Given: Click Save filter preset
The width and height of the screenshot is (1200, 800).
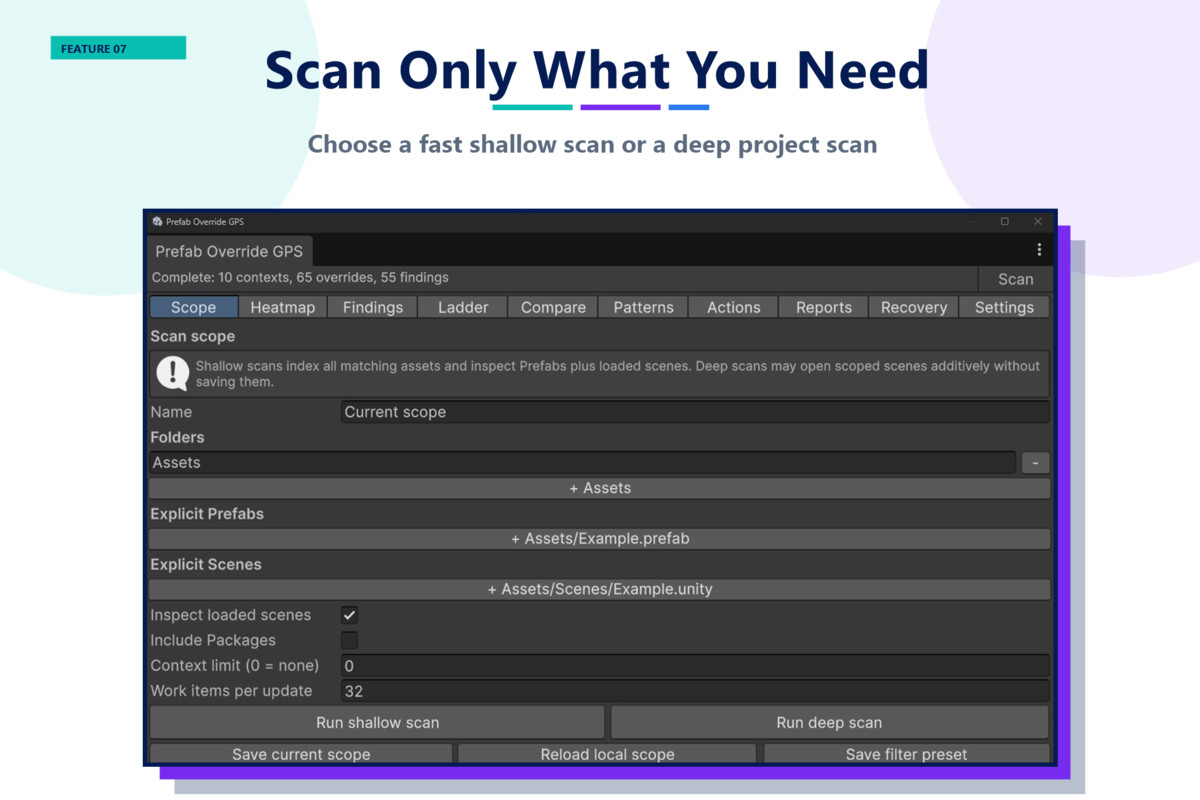Looking at the screenshot, I should [x=906, y=754].
